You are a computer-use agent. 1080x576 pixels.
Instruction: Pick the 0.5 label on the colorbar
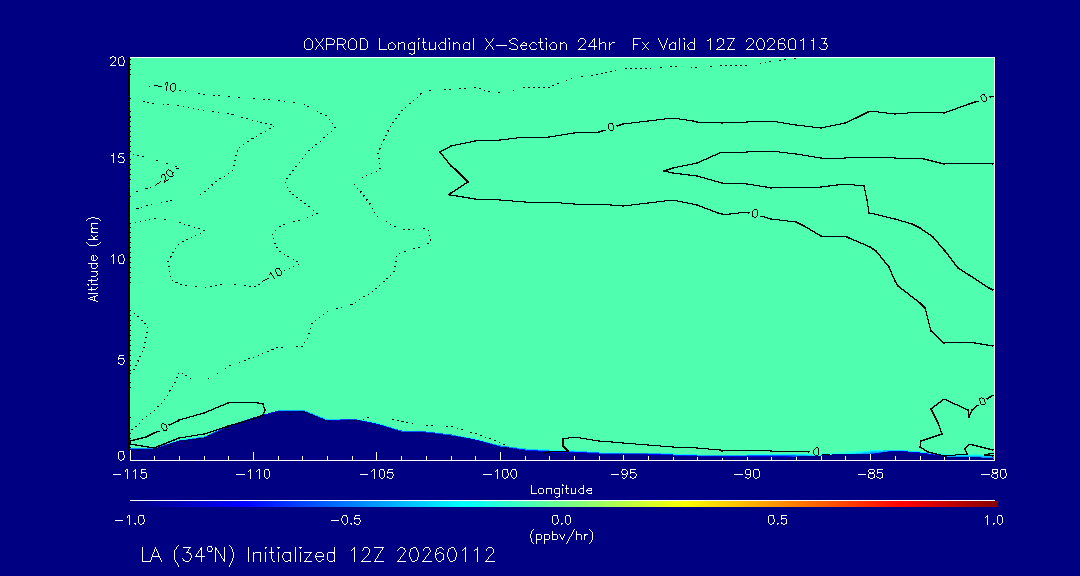click(x=777, y=520)
